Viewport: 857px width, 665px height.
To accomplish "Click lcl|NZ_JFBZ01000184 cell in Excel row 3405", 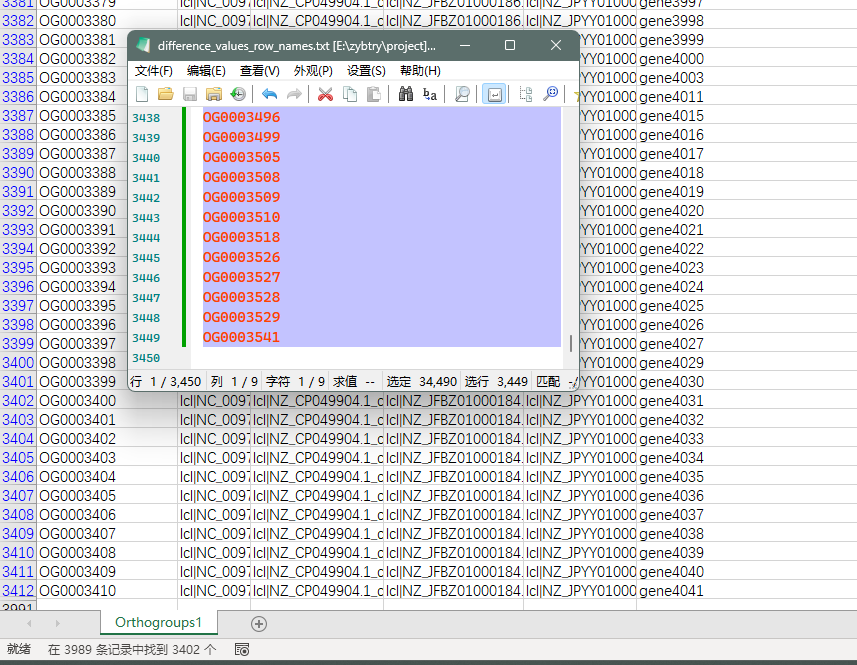I will coord(453,457).
